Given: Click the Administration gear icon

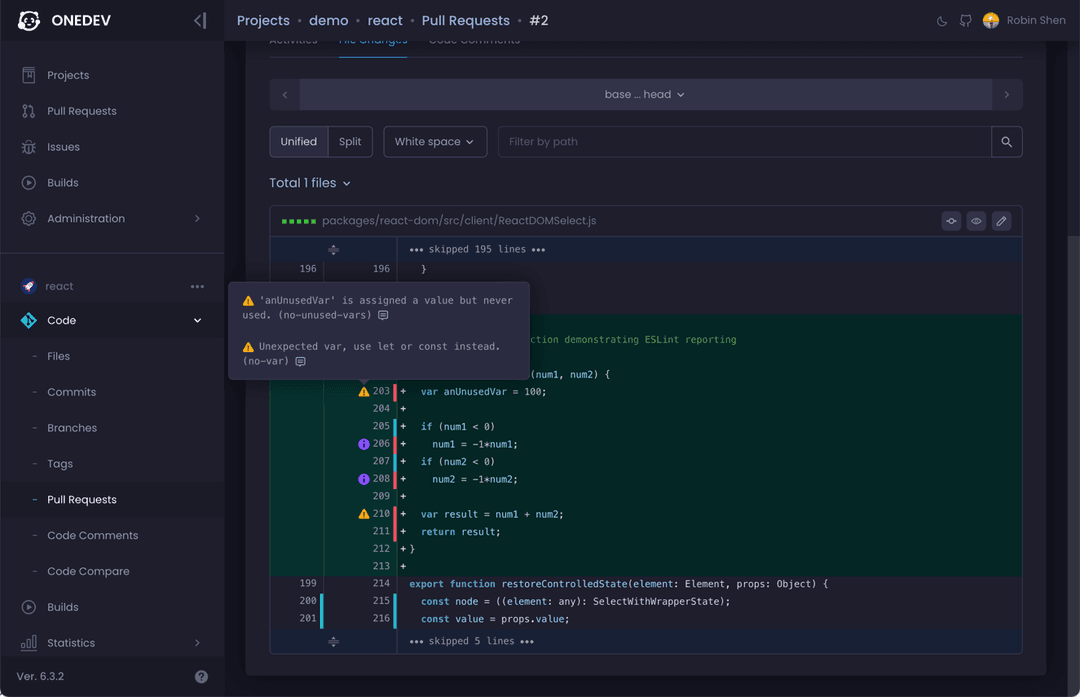Looking at the screenshot, I should pyautogui.click(x=28, y=218).
